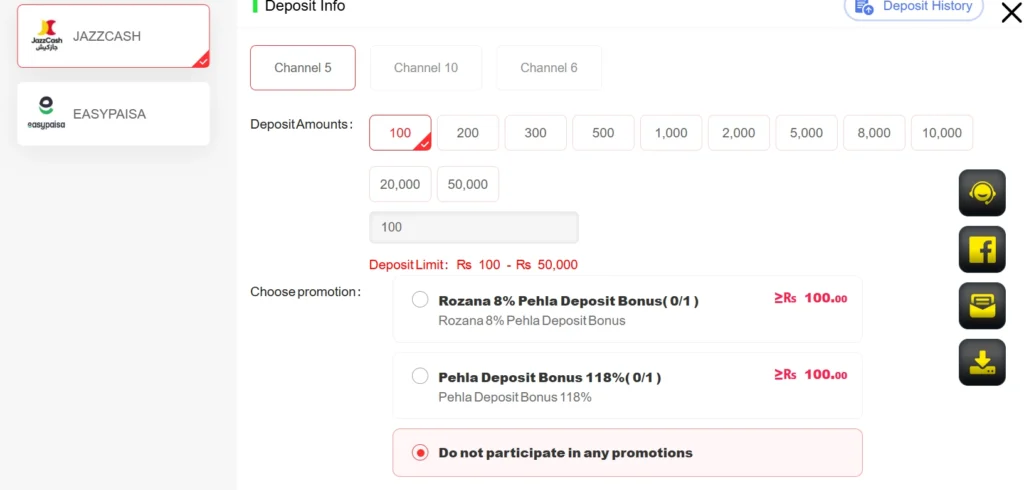The image size is (1024, 490).
Task: Pick deposit amount 1,000
Action: click(x=671, y=133)
